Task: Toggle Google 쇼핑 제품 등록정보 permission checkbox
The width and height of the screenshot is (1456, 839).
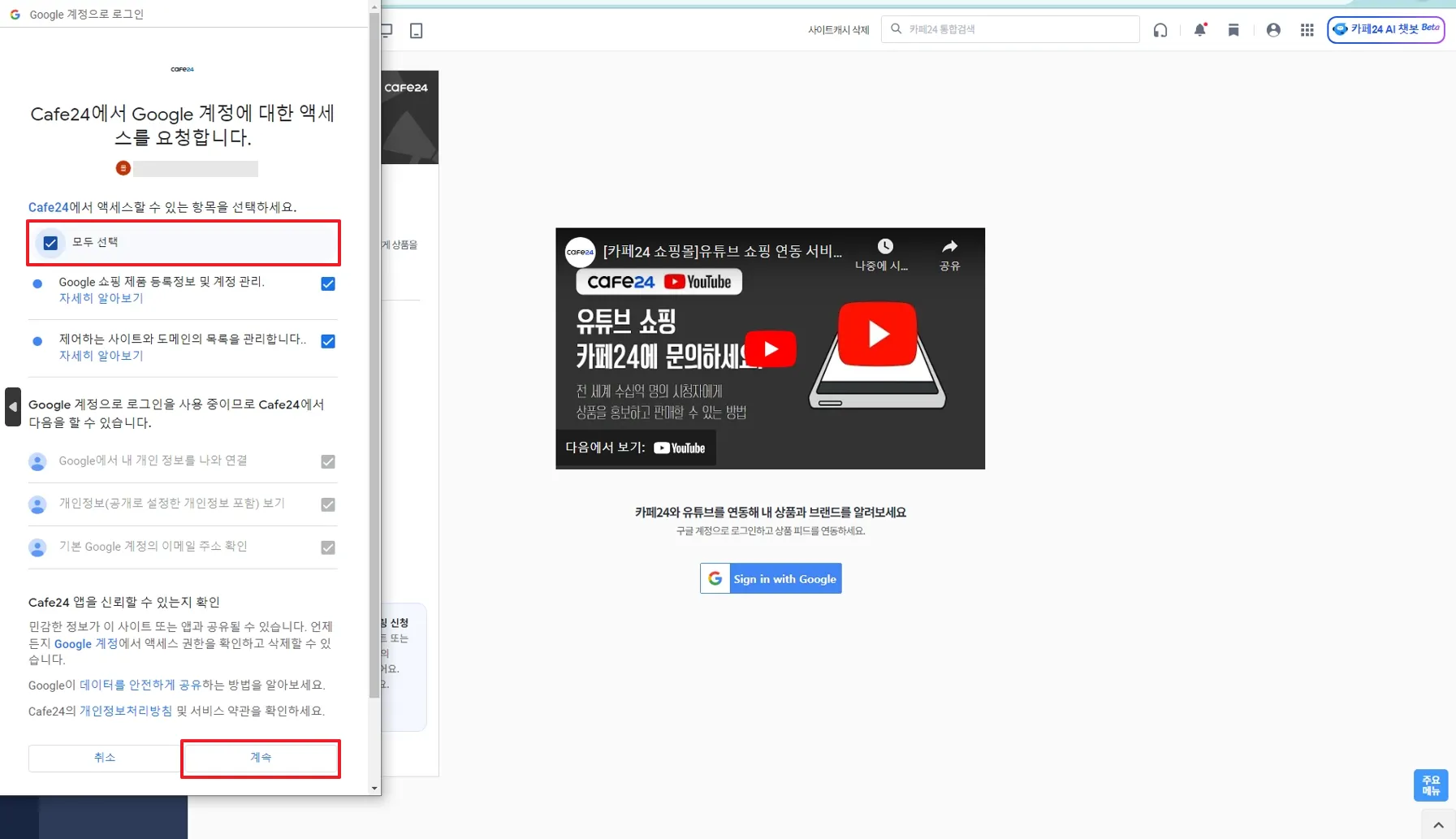Action: (328, 283)
